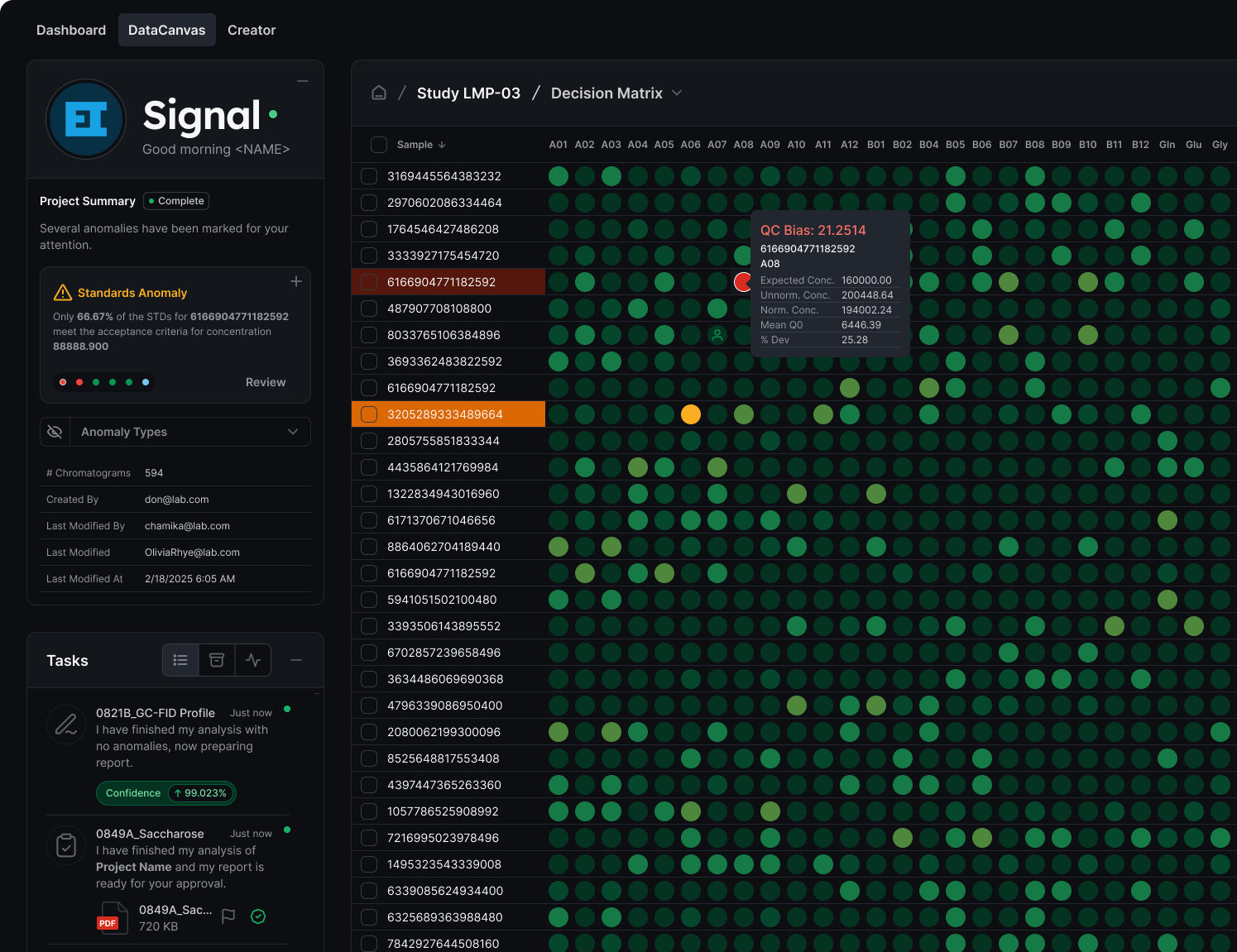Click the activity pulse icon in Tasks panel
This screenshot has height=952, width=1237.
click(x=253, y=660)
